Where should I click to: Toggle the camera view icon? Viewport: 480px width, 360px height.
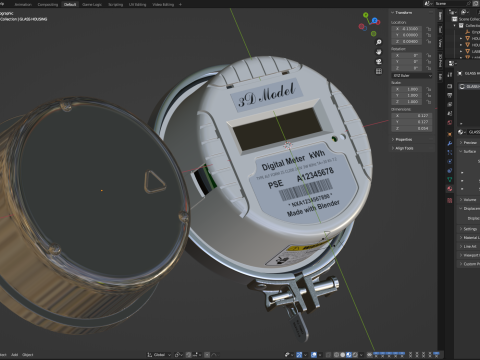click(x=379, y=62)
